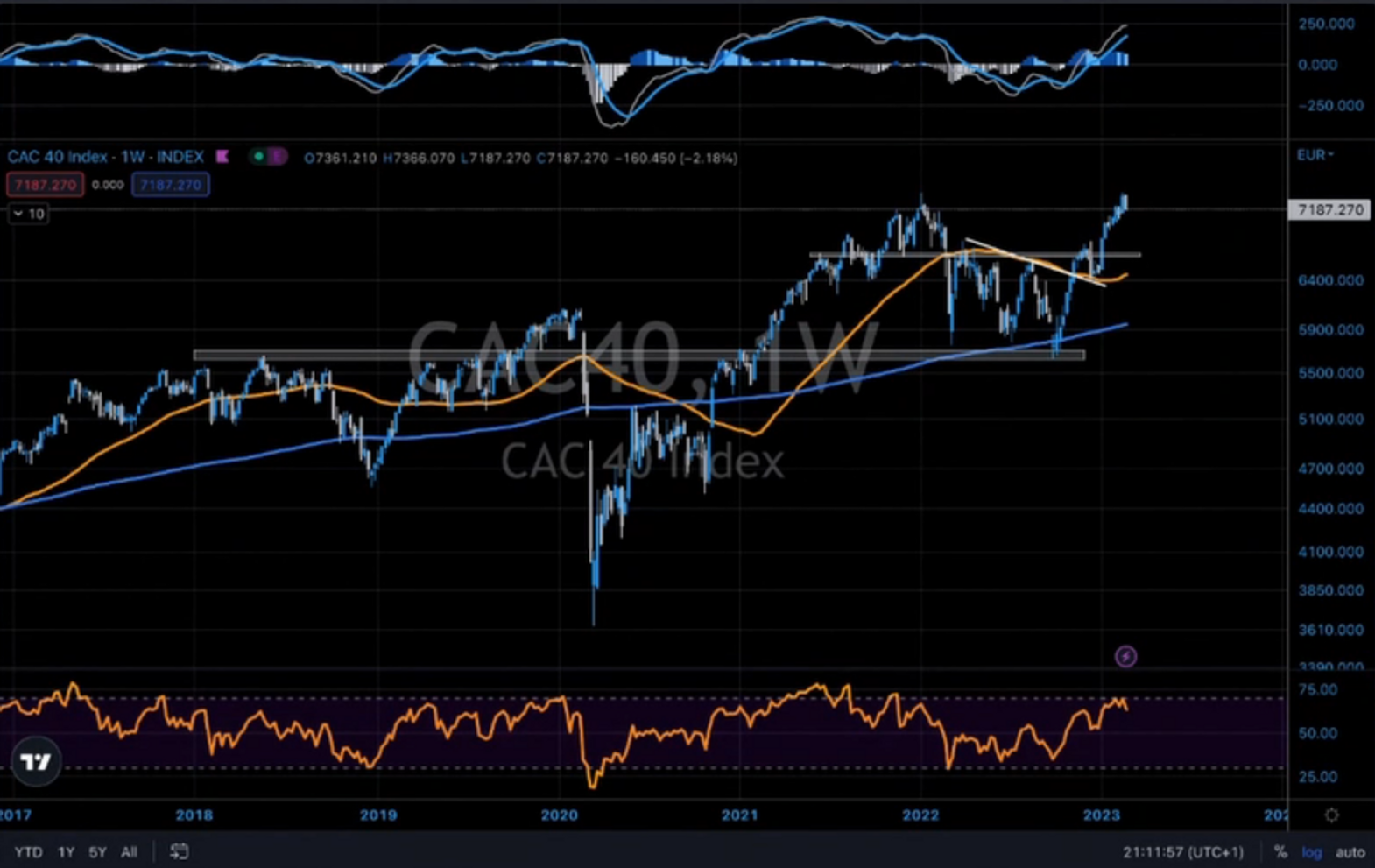The width and height of the screenshot is (1375, 868).
Task: Open the go-to-date calendar icon
Action: [x=179, y=851]
